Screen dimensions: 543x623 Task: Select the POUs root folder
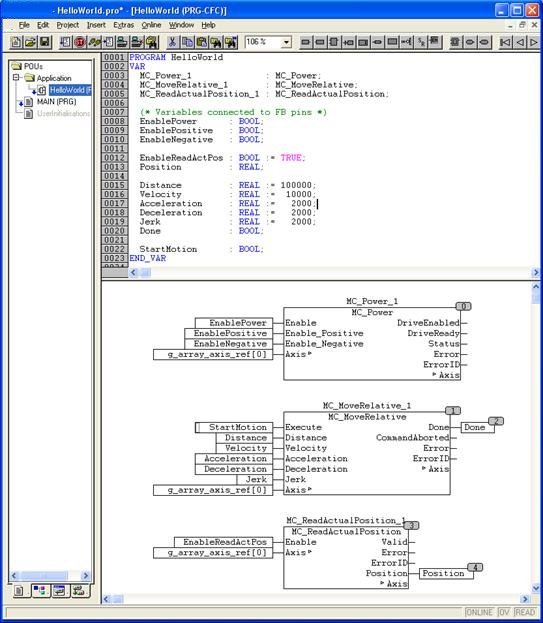[x=33, y=66]
